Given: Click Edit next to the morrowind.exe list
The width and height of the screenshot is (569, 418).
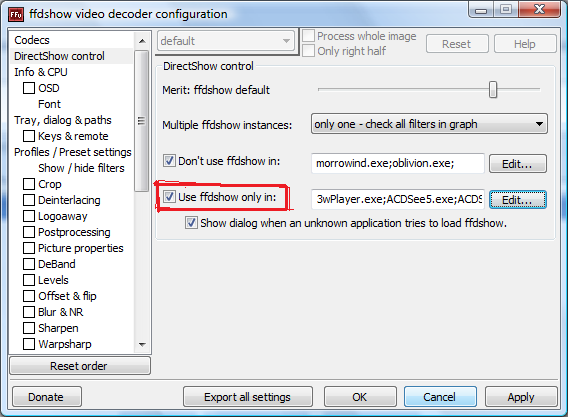Looking at the screenshot, I should pyautogui.click(x=517, y=164).
